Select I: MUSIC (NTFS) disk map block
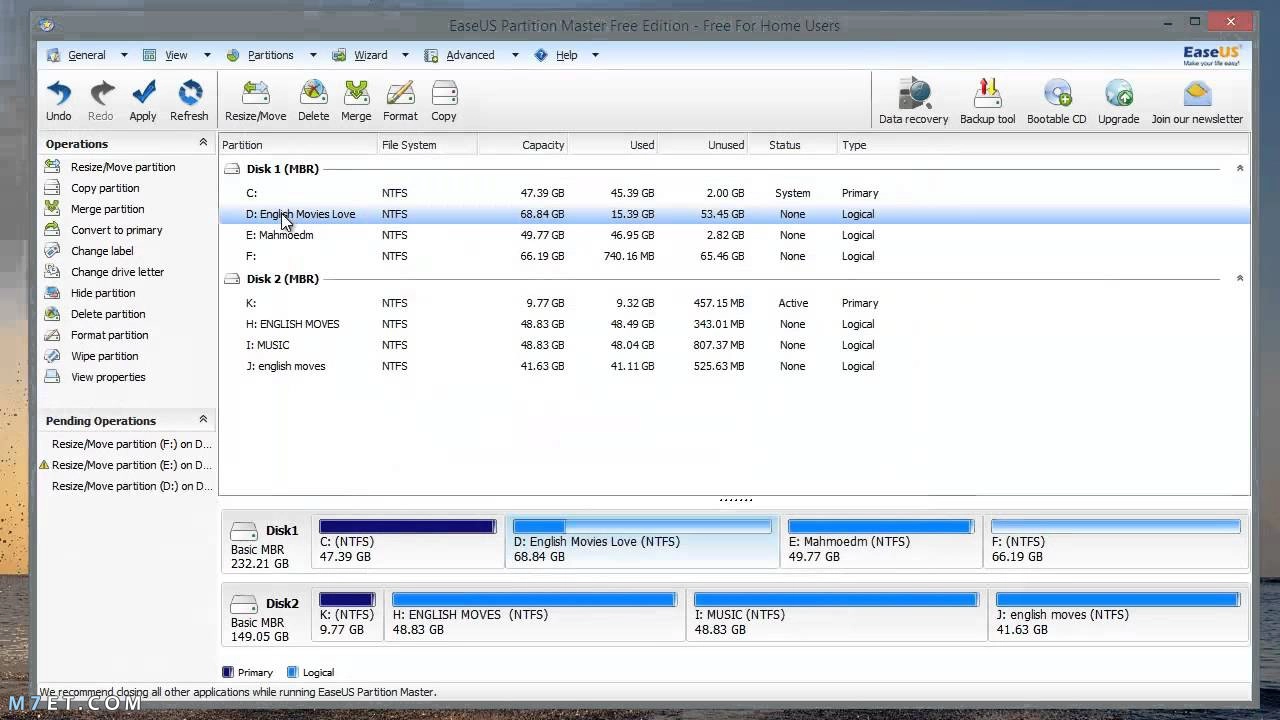The height and width of the screenshot is (720, 1280). click(836, 614)
